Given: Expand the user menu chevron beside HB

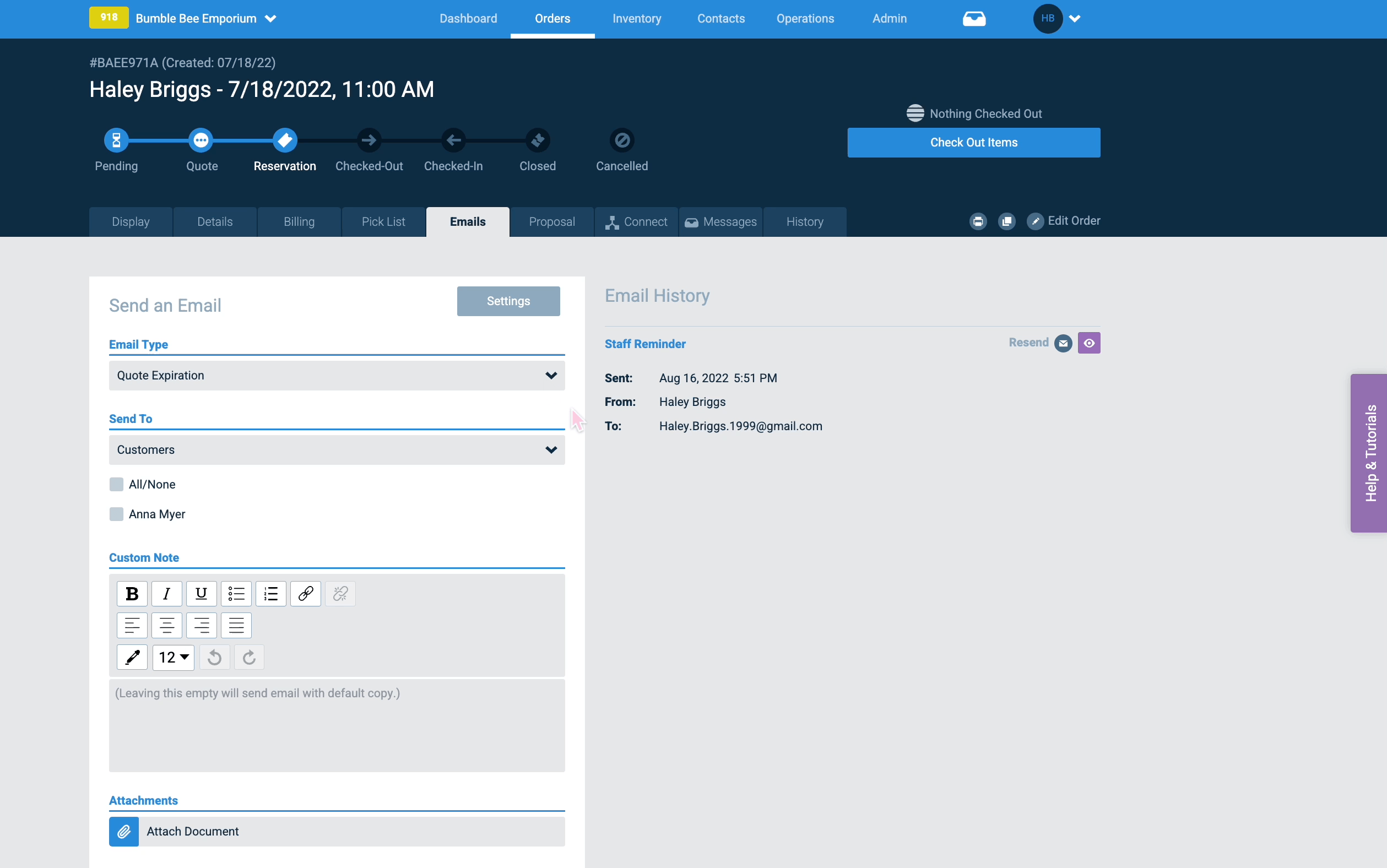Looking at the screenshot, I should click(x=1075, y=18).
